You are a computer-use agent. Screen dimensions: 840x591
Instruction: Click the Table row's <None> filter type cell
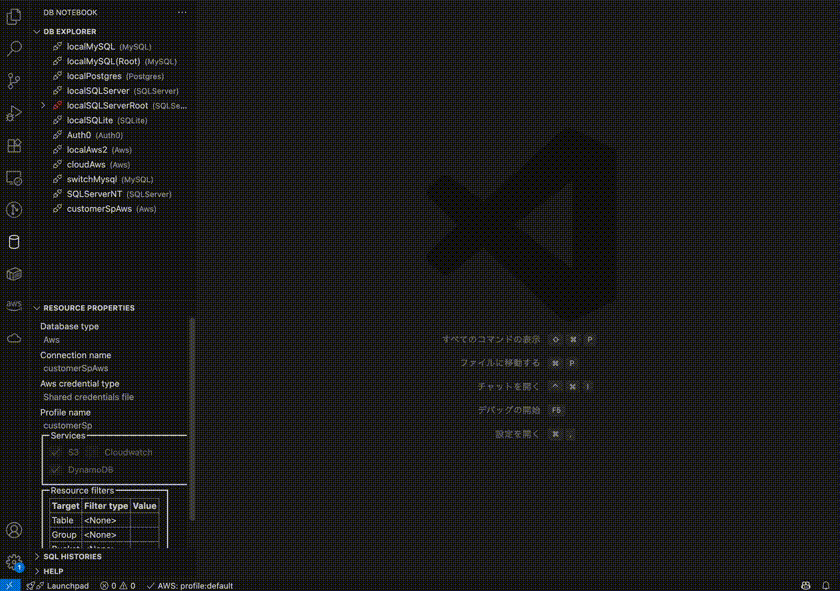tap(106, 520)
